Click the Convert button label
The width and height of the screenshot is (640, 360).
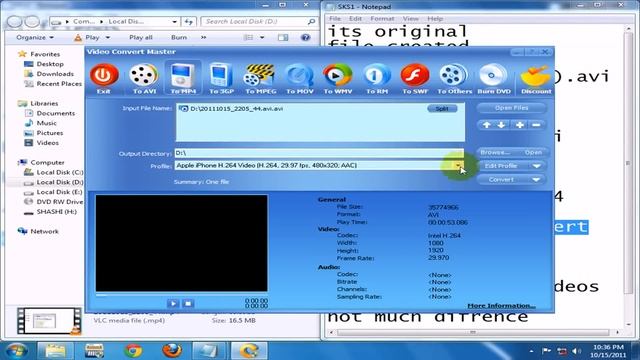pyautogui.click(x=501, y=180)
